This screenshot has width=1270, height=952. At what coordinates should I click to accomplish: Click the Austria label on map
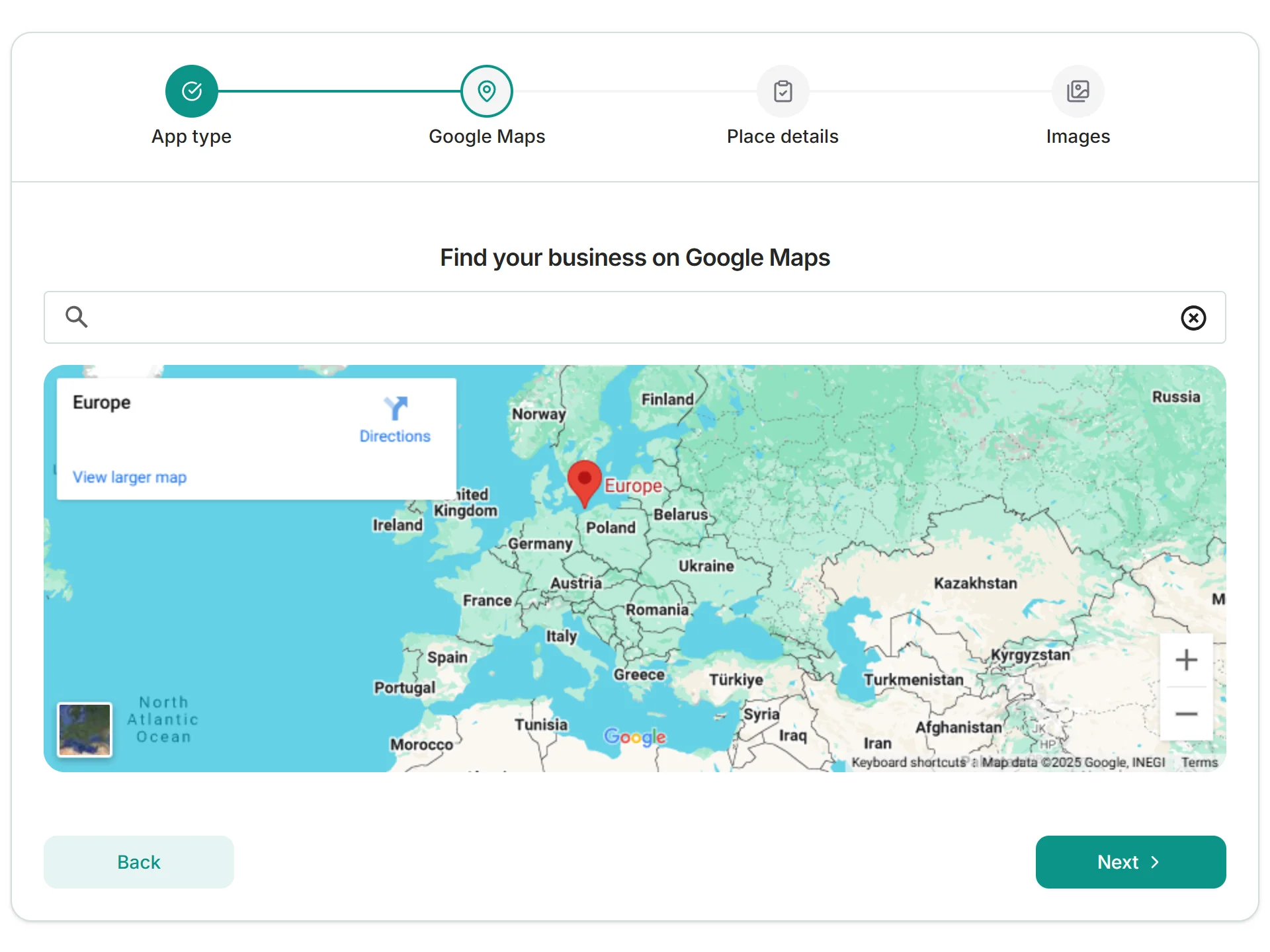576,583
